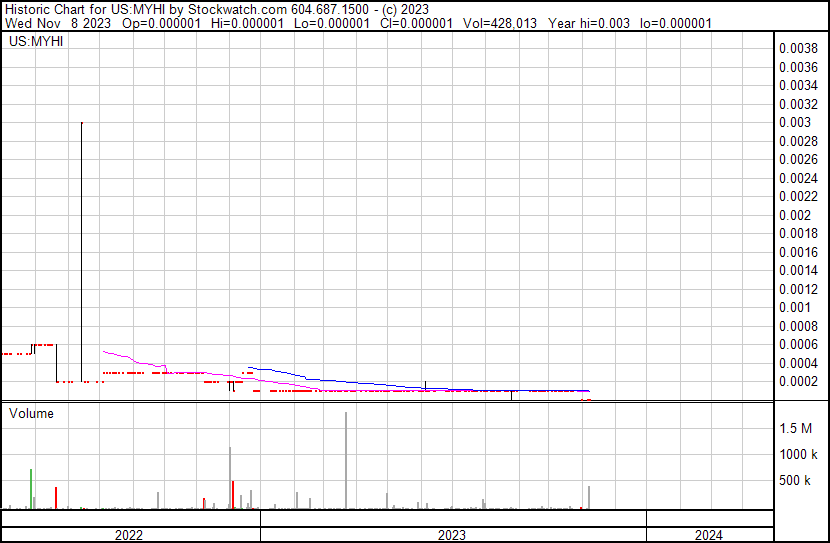Click the Volume panel label

pos(31,413)
